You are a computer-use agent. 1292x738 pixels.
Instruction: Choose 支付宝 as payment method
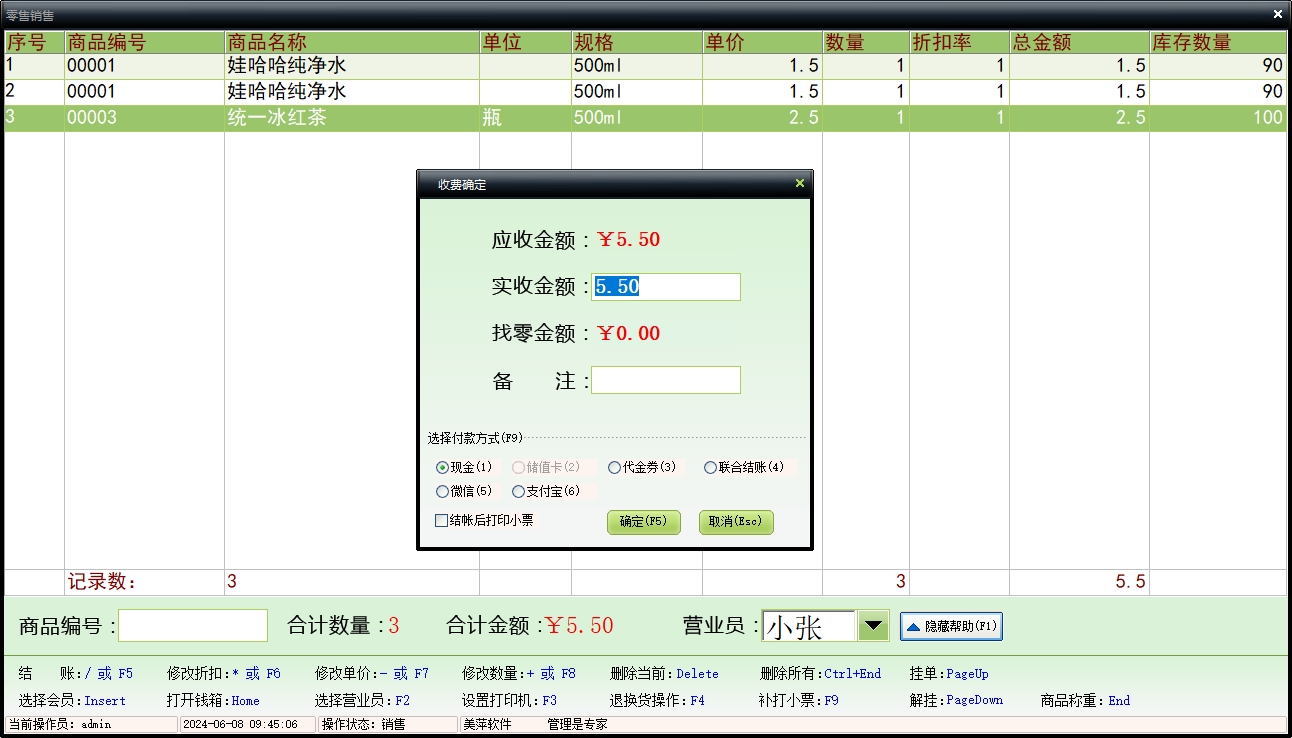pos(518,492)
